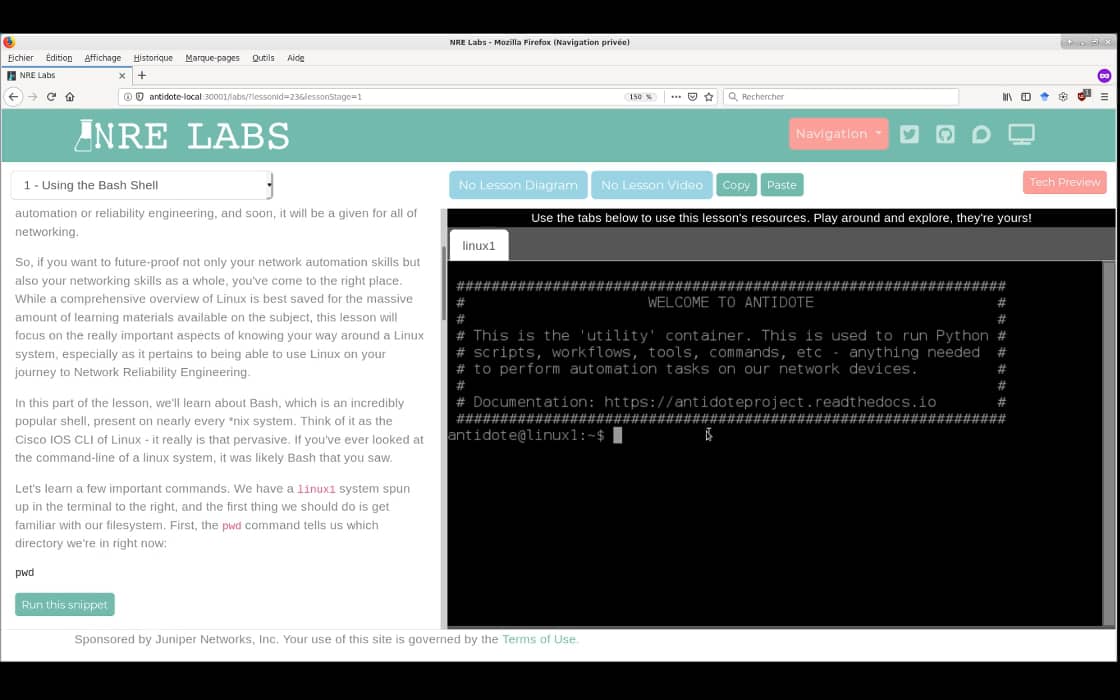Open the Historique menu
Image resolution: width=1120 pixels, height=700 pixels.
pyautogui.click(x=153, y=58)
